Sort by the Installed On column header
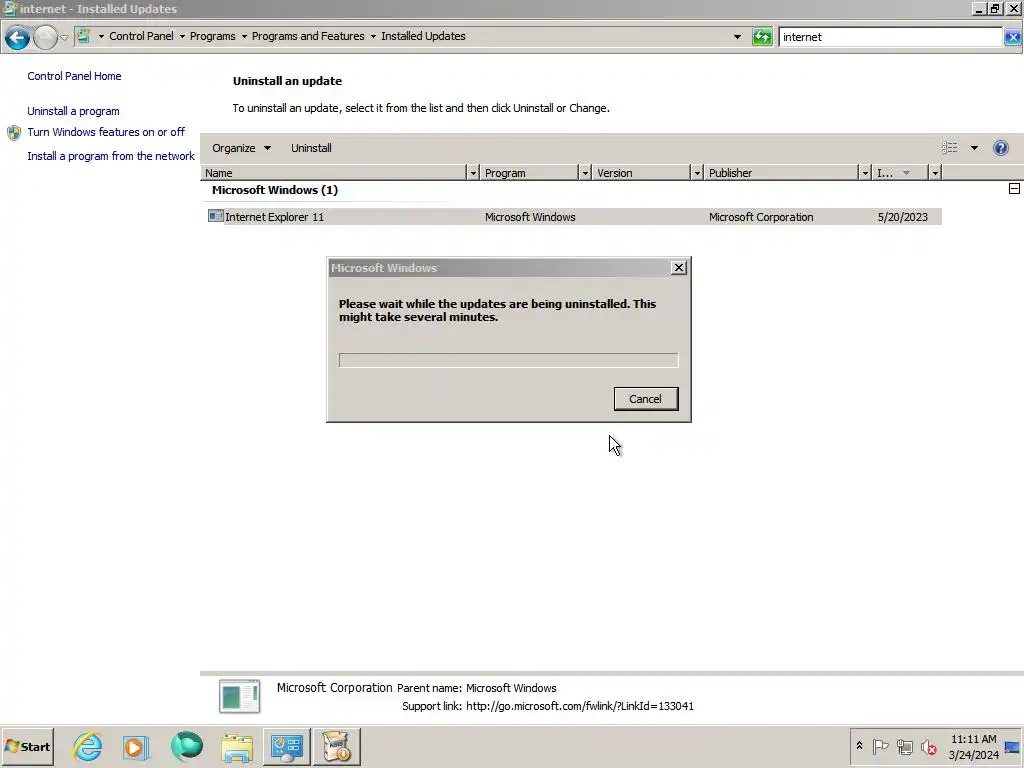 [x=901, y=173]
